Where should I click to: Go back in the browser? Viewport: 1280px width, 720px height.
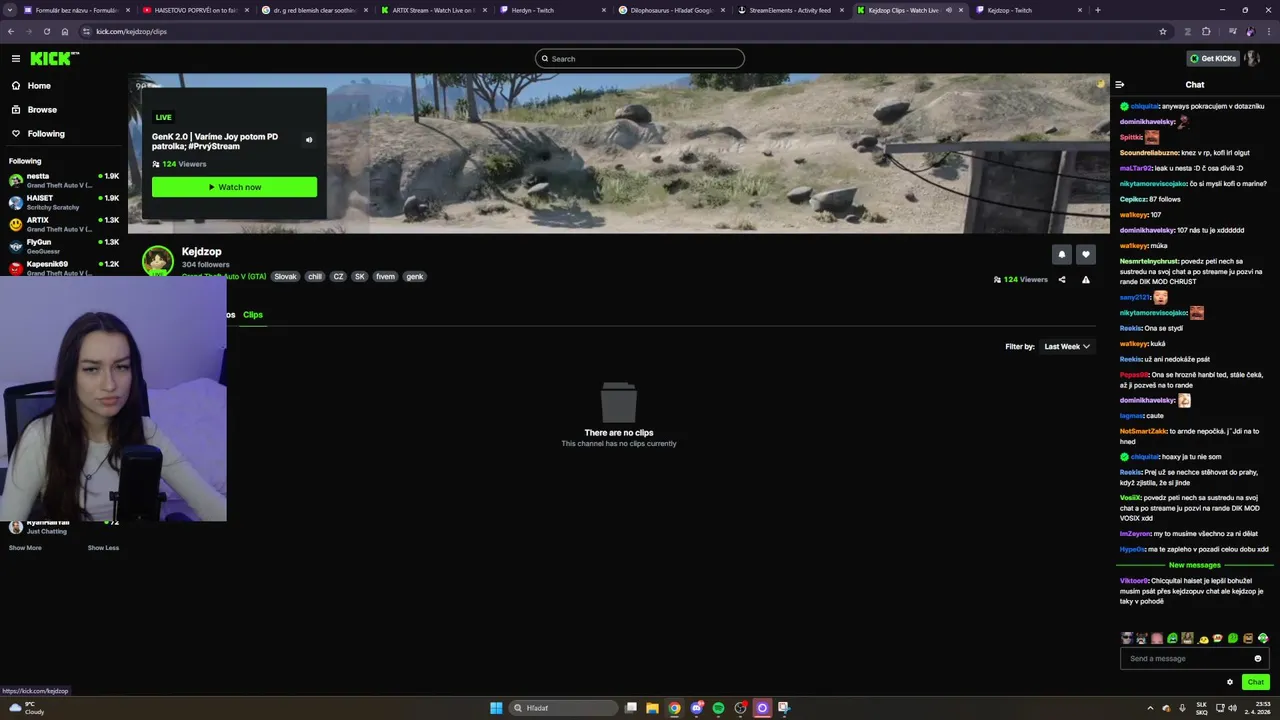click(12, 31)
